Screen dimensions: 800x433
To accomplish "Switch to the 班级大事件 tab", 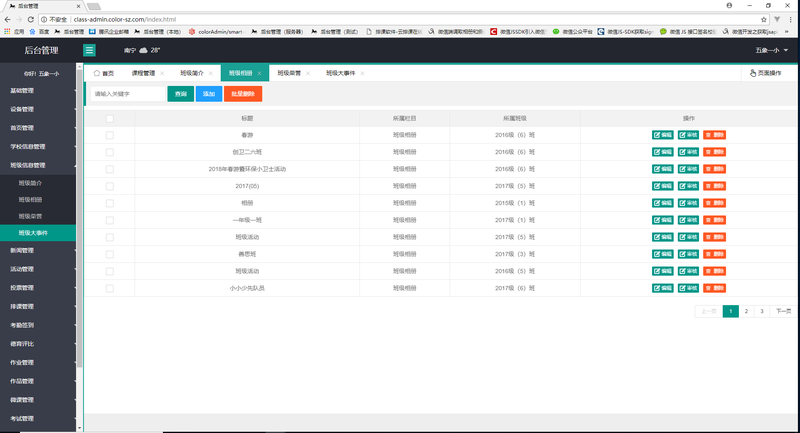I will [x=341, y=73].
